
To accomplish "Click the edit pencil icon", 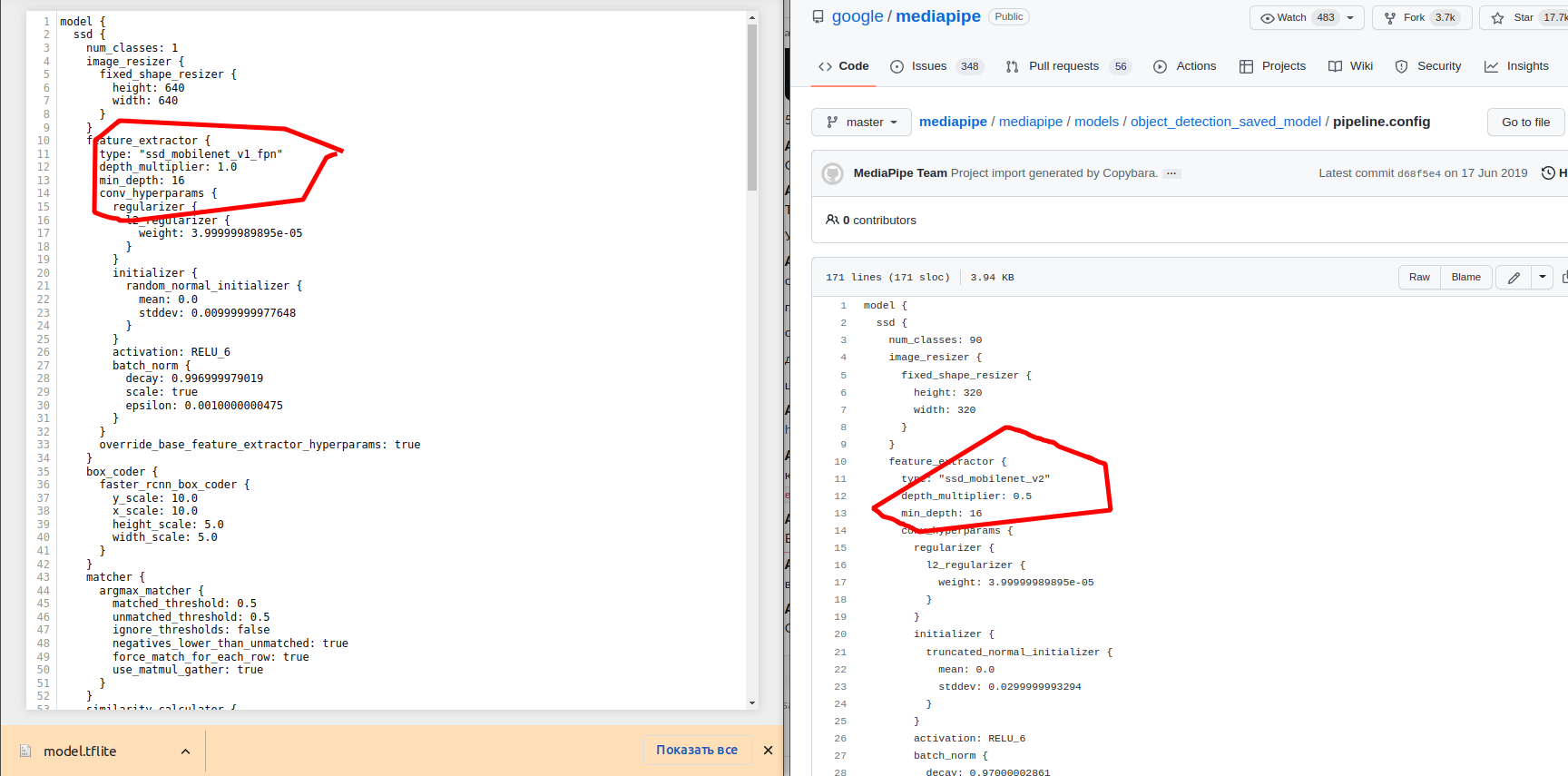I will [x=1514, y=278].
